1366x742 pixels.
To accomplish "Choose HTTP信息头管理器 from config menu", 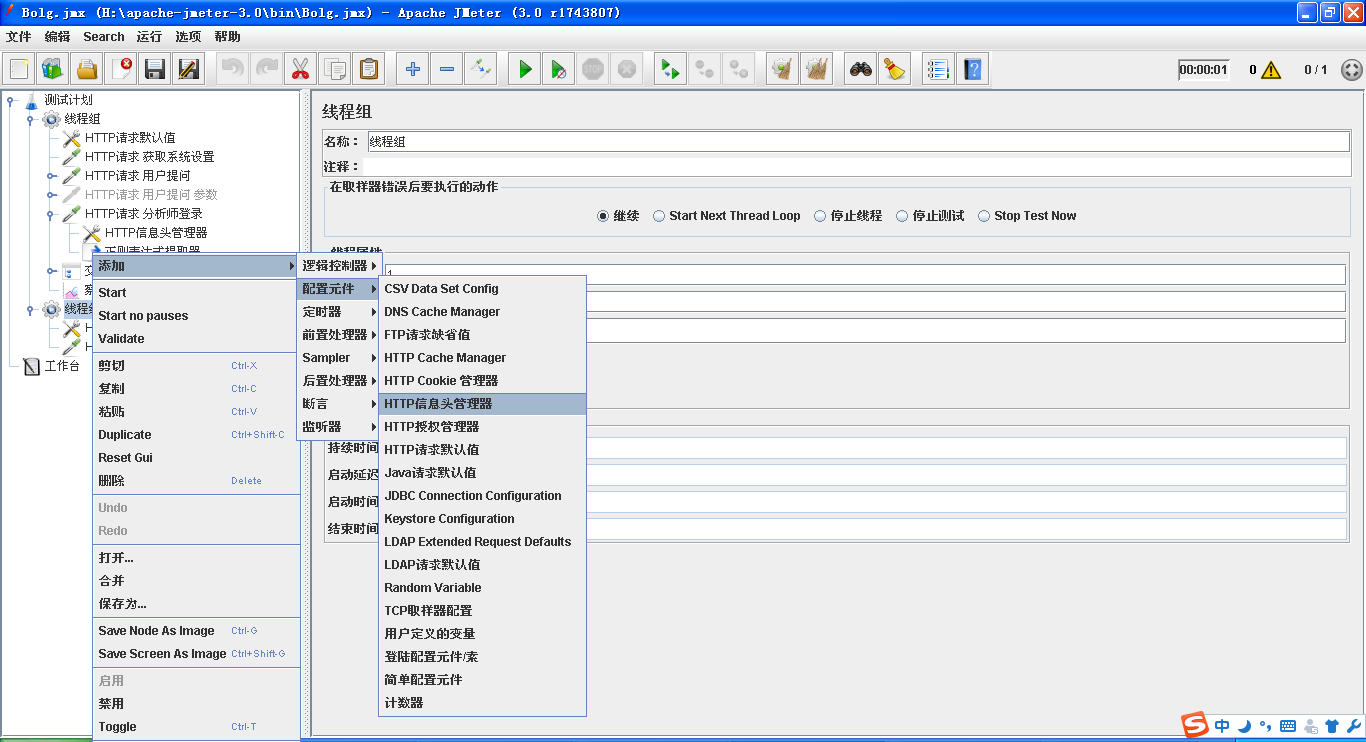I will pos(483,404).
